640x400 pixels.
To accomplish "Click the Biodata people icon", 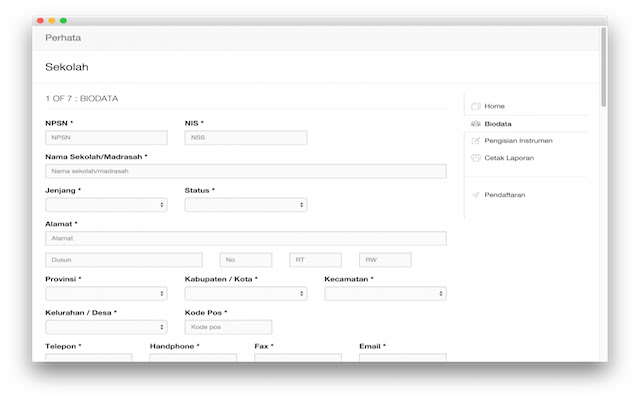I will click(476, 124).
